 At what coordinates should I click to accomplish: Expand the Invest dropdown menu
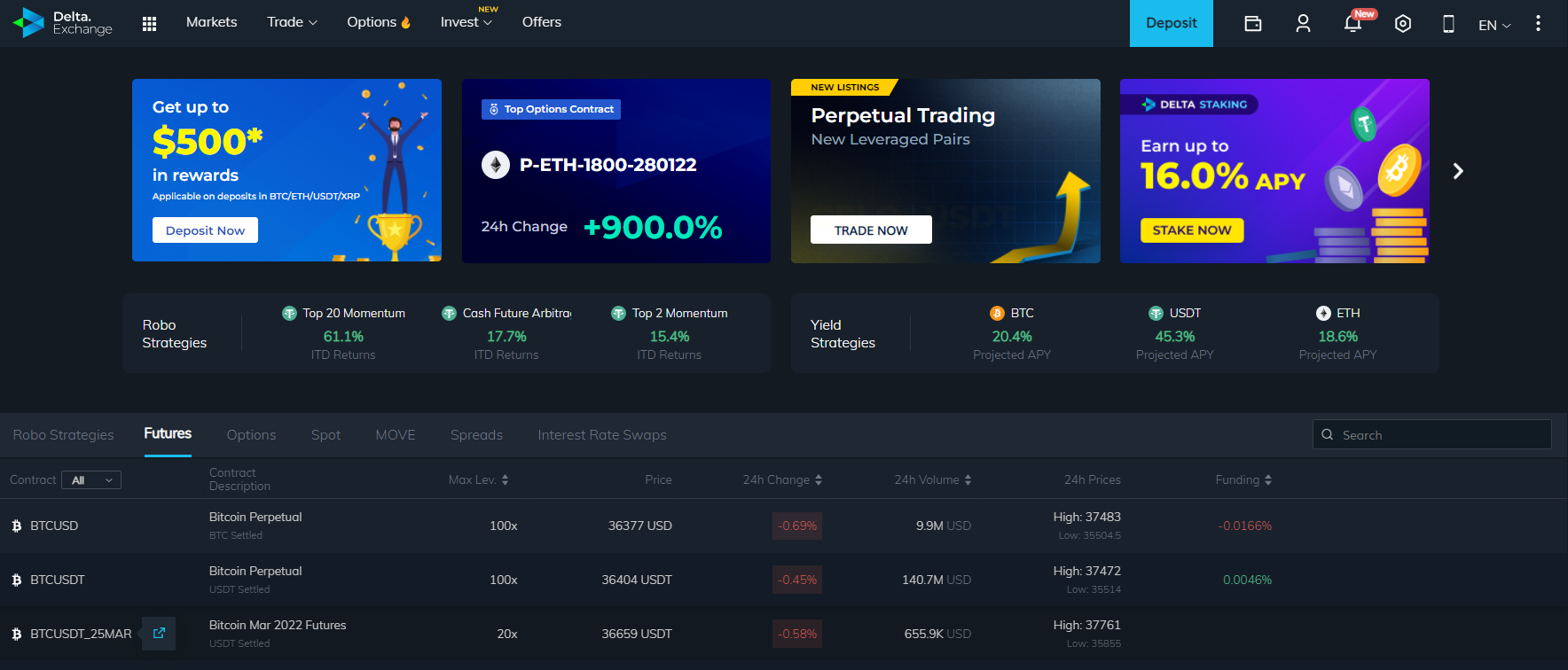coord(466,22)
